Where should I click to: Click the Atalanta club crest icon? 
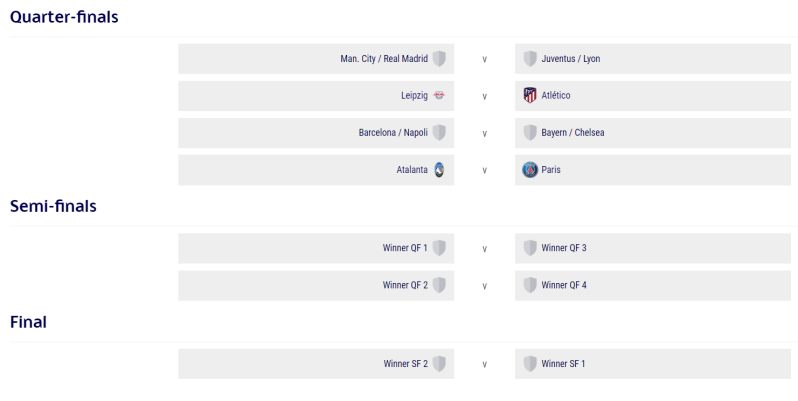[439, 169]
